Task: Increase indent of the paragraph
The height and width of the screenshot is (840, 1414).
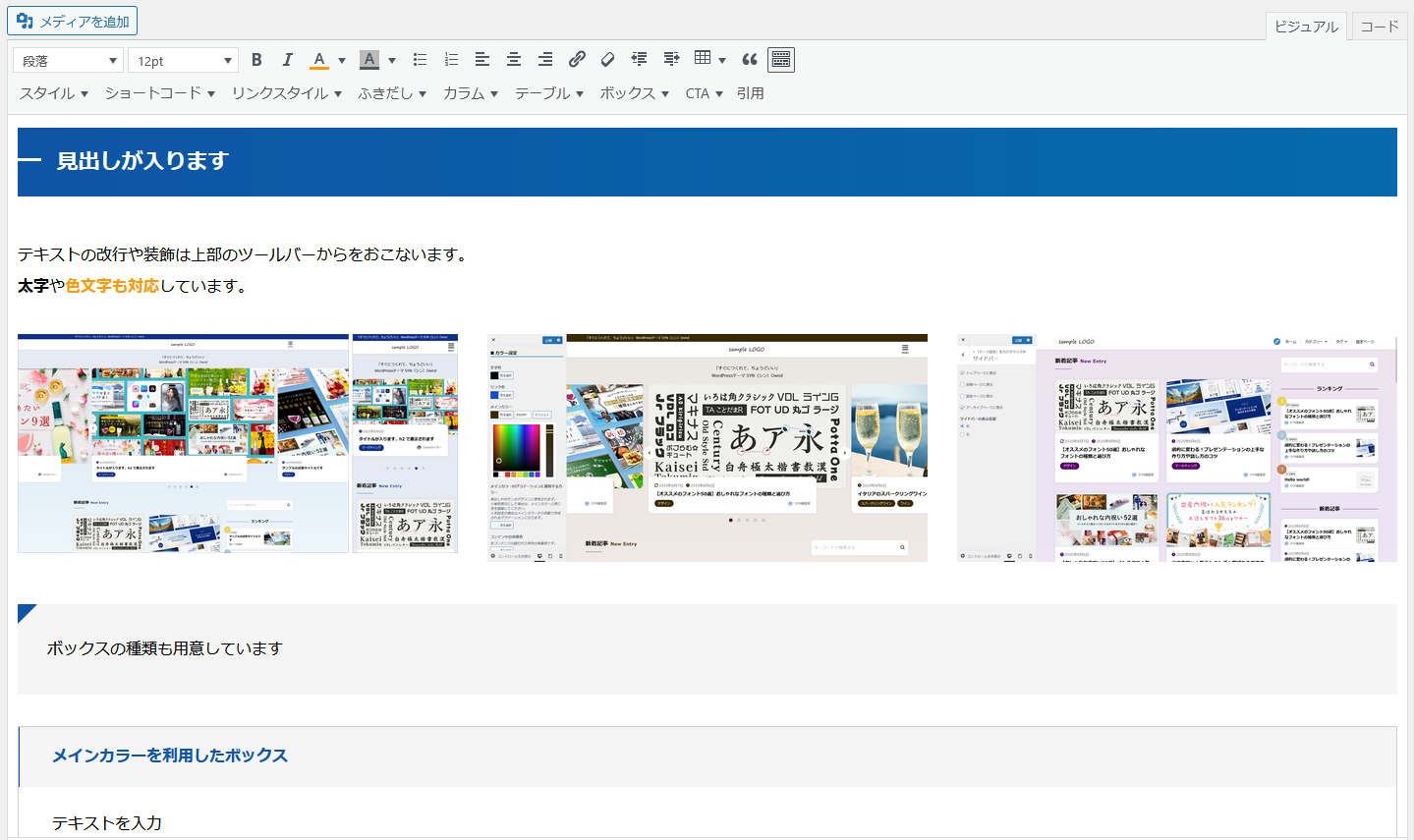Action: point(671,60)
